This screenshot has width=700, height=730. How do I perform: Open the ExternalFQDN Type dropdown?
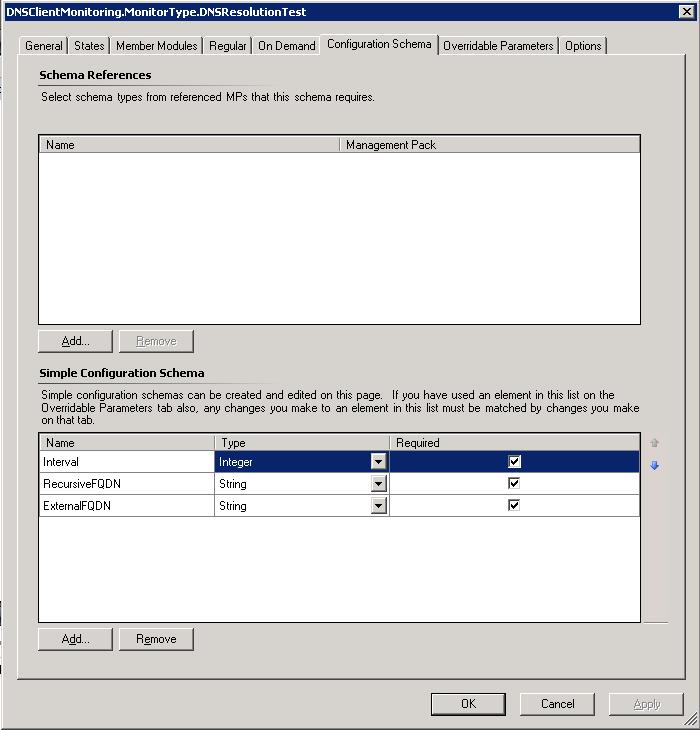pos(378,506)
